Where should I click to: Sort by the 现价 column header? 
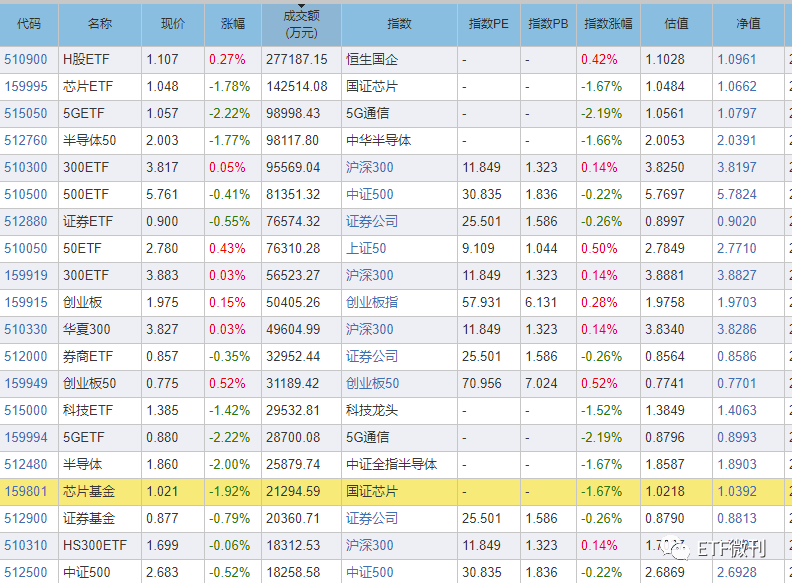point(173,24)
